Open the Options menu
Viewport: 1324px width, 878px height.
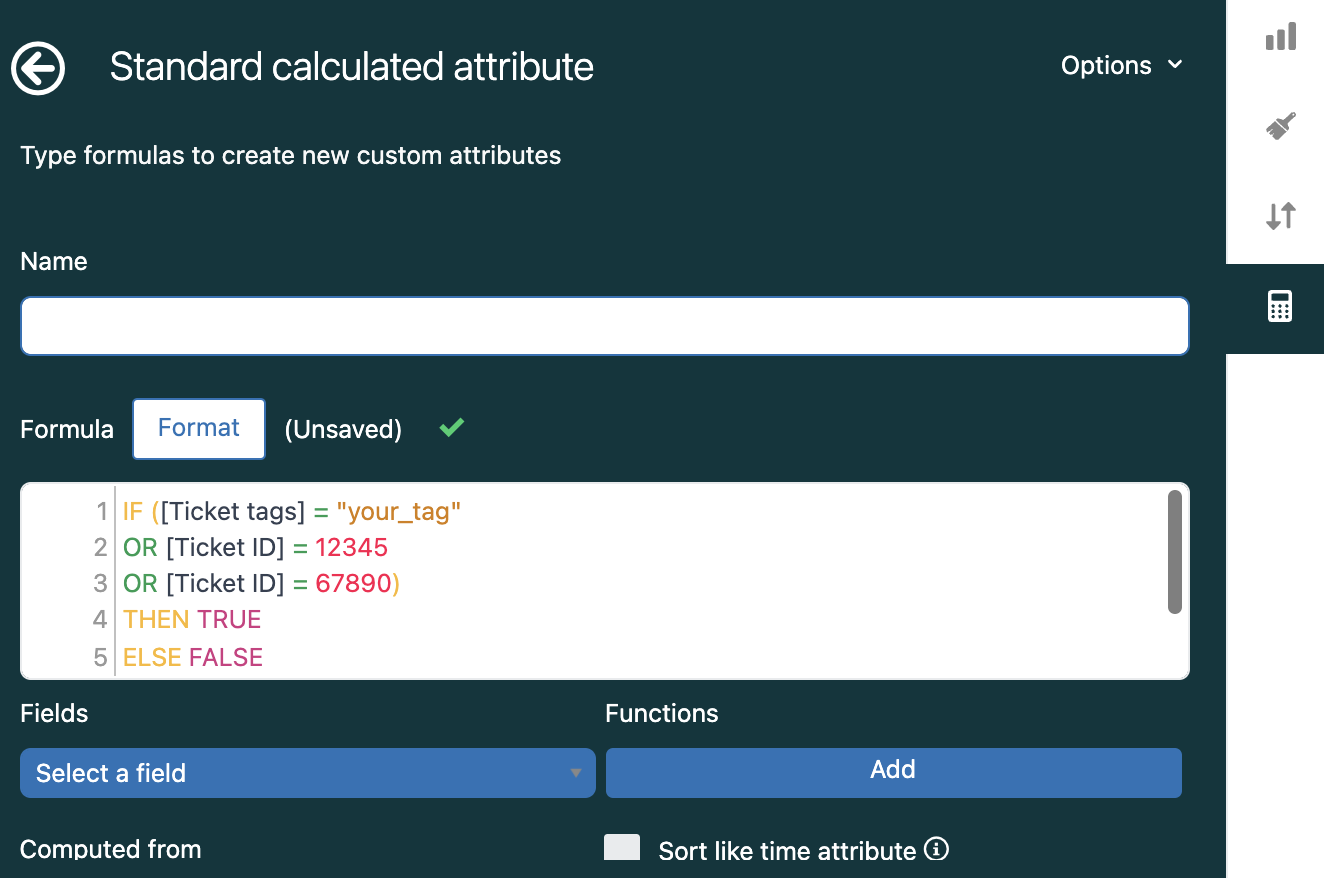point(1106,66)
